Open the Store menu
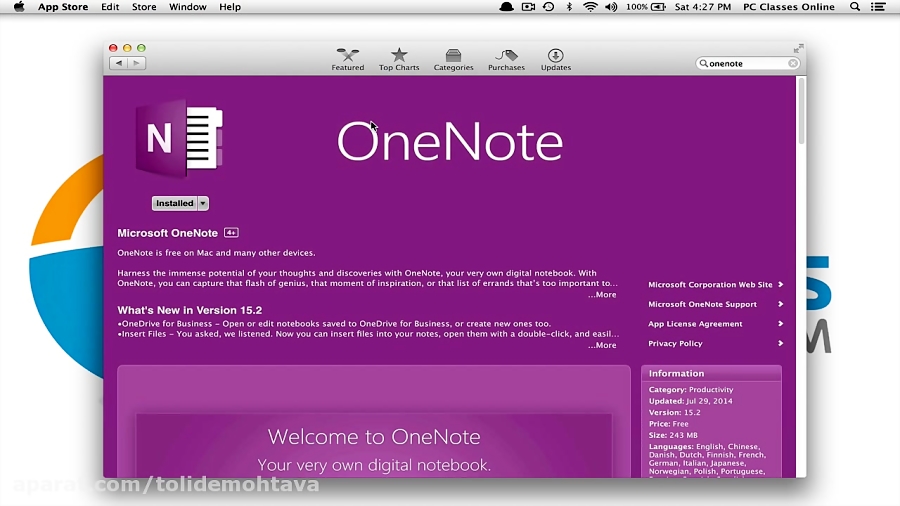This screenshot has height=506, width=900. [x=144, y=7]
